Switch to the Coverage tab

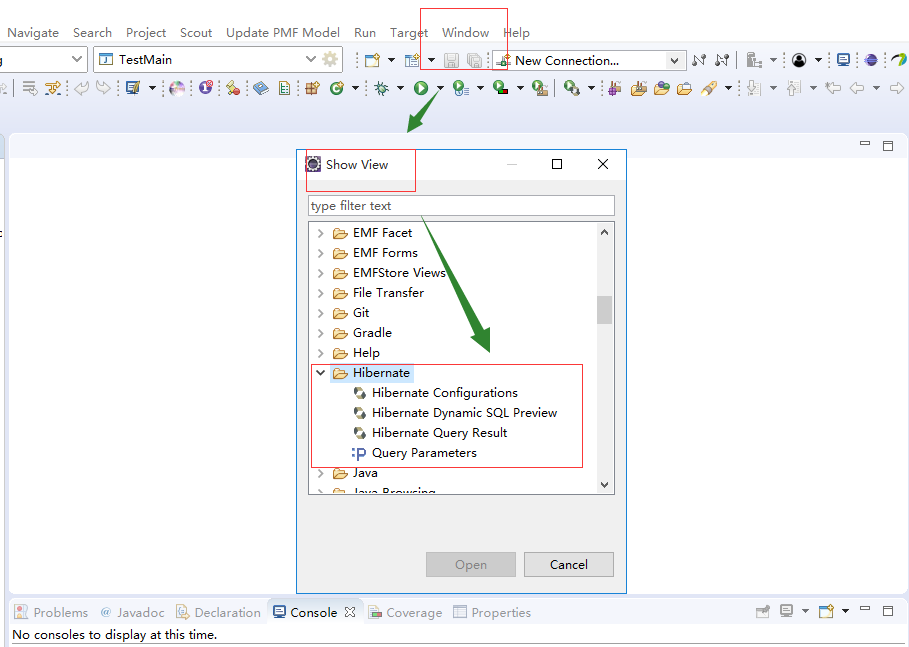point(405,612)
